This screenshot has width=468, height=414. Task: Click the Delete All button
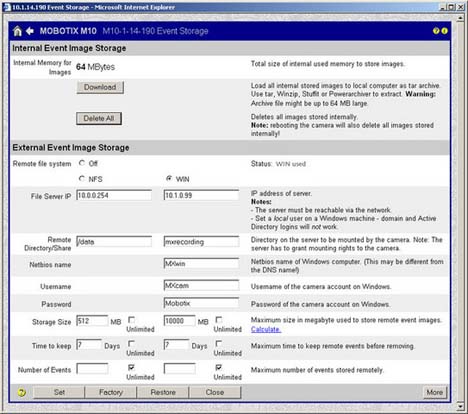(x=99, y=119)
